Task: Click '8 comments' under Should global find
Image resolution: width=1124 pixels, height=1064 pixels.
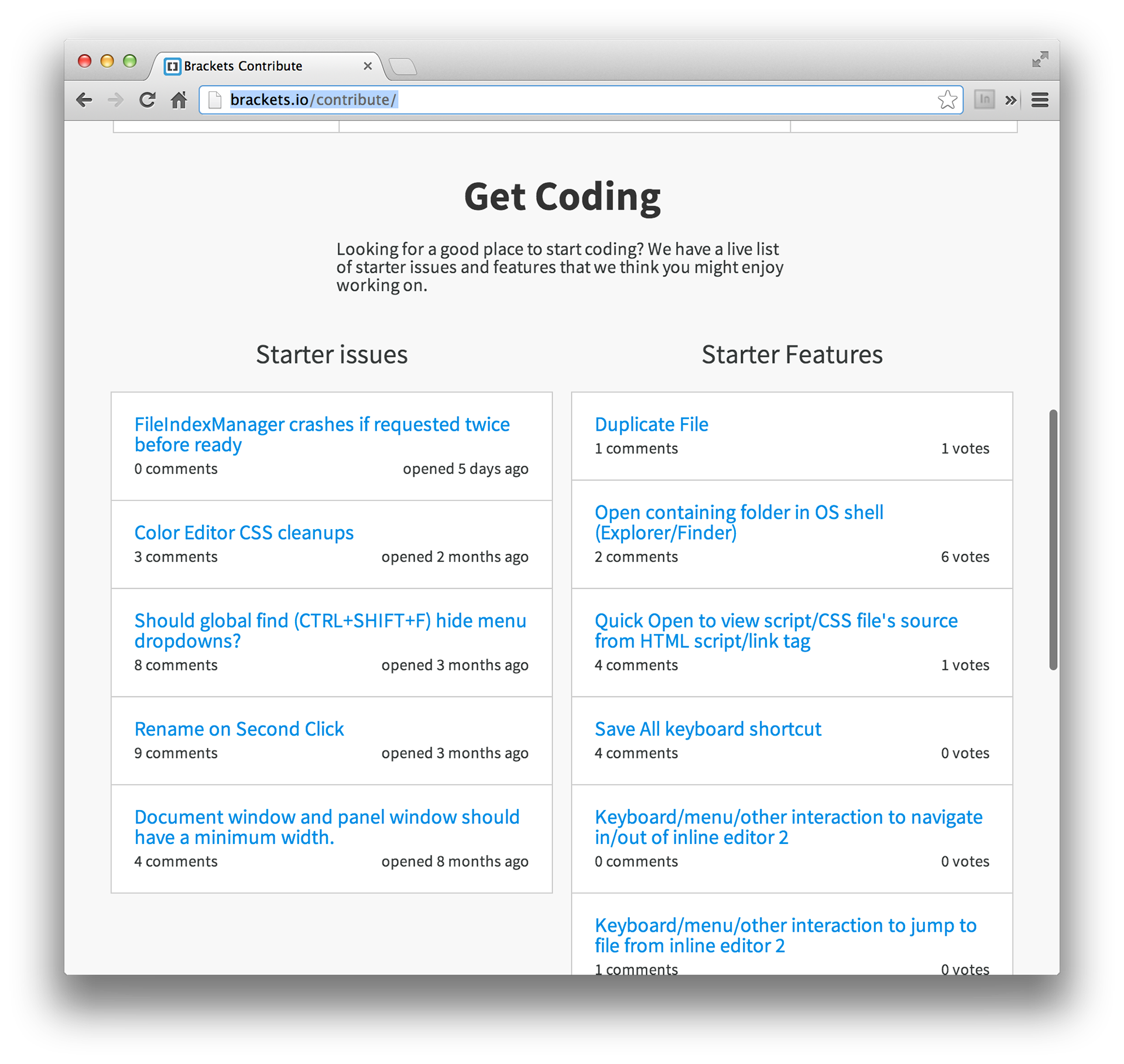Action: [x=176, y=665]
